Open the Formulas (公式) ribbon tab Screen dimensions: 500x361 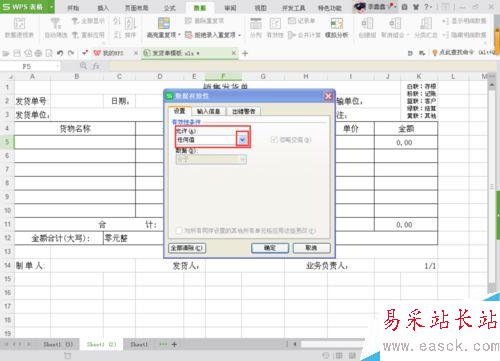coord(170,8)
